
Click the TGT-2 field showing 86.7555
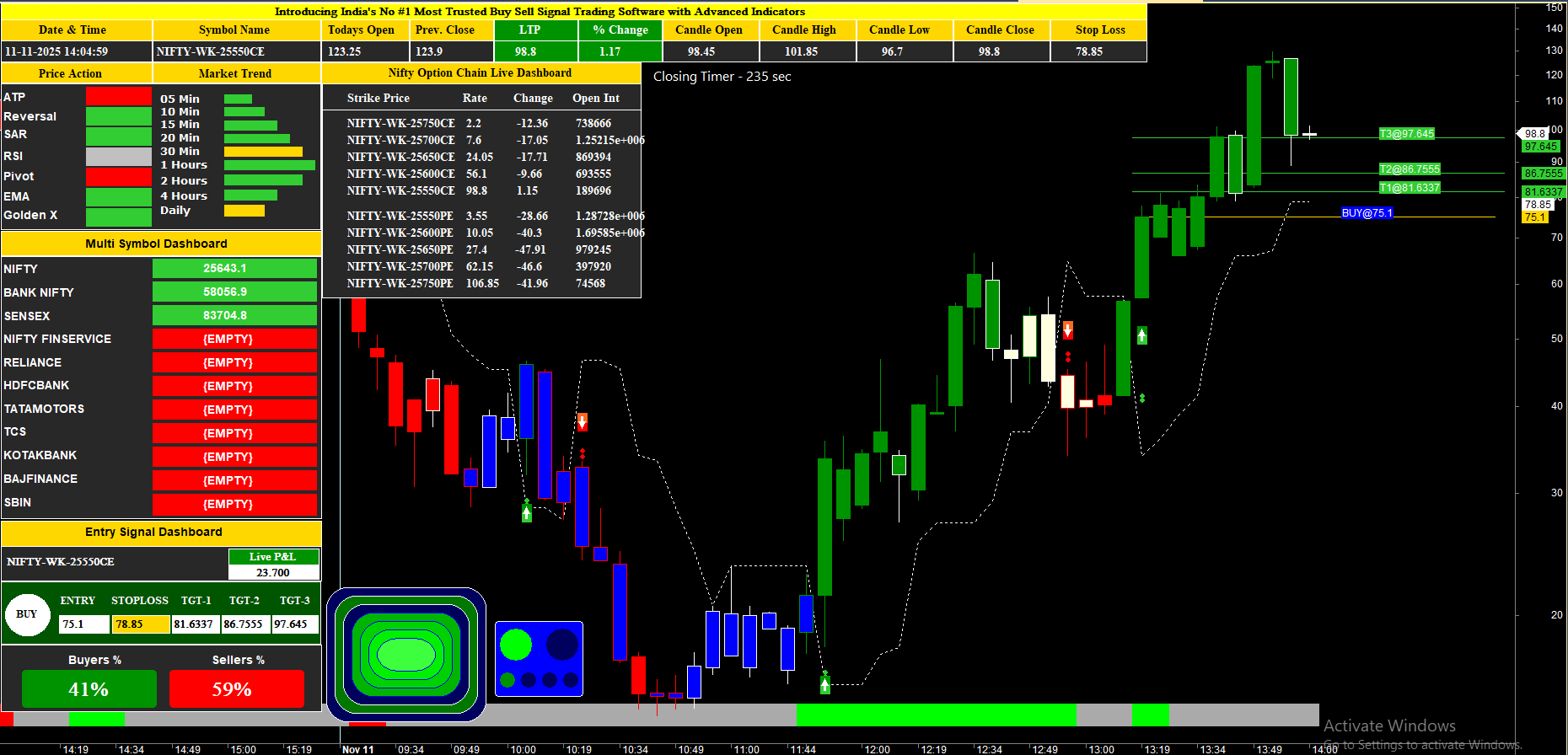pyautogui.click(x=245, y=624)
